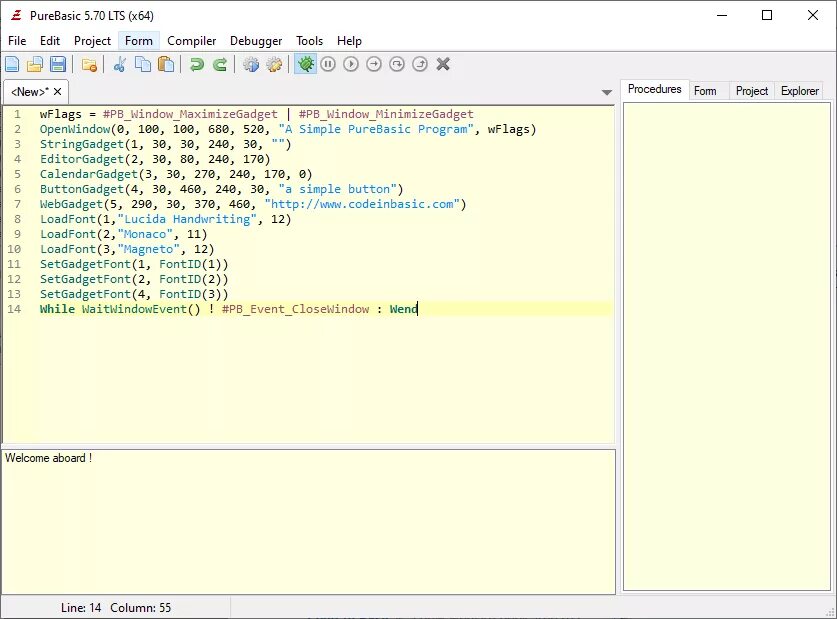This screenshot has width=837, height=619.
Task: Copy selection using the Copy icon
Action: [x=143, y=65]
